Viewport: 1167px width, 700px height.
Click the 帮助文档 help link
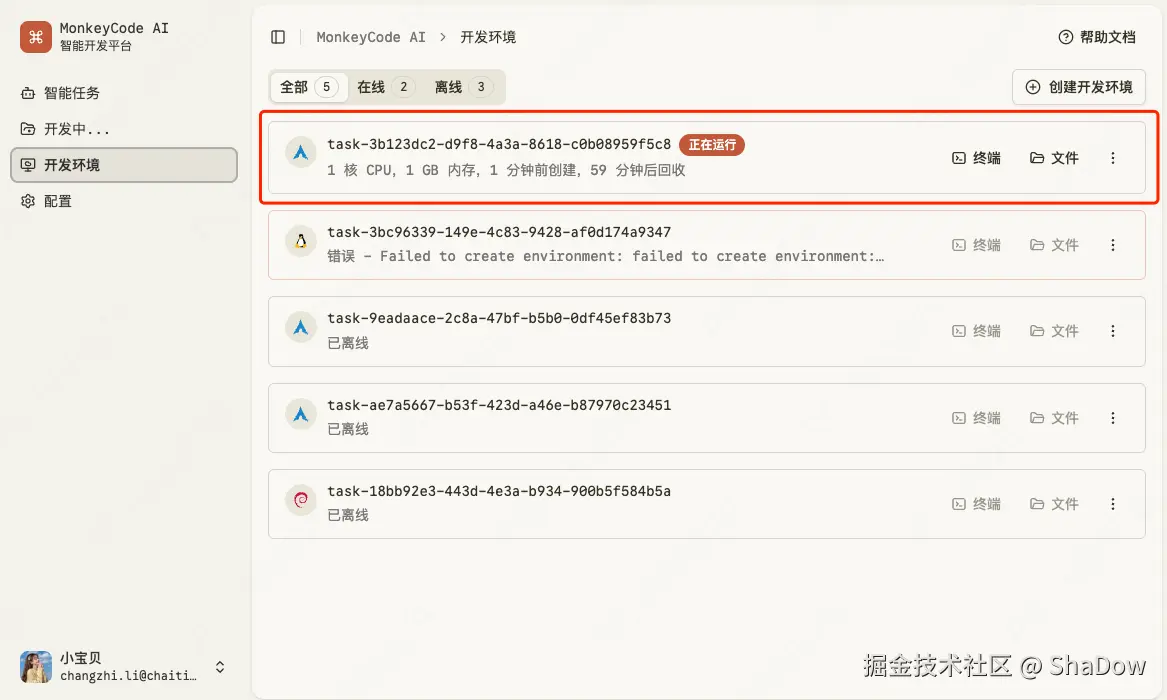1097,37
